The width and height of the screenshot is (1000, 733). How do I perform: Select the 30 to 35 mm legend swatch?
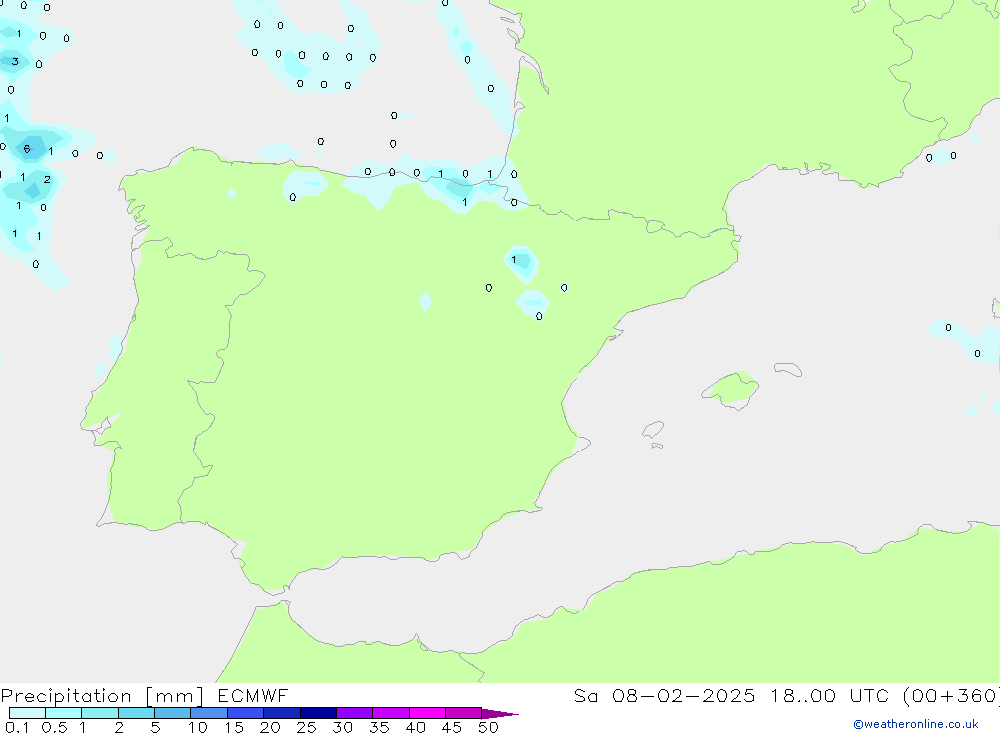pyautogui.click(x=355, y=713)
